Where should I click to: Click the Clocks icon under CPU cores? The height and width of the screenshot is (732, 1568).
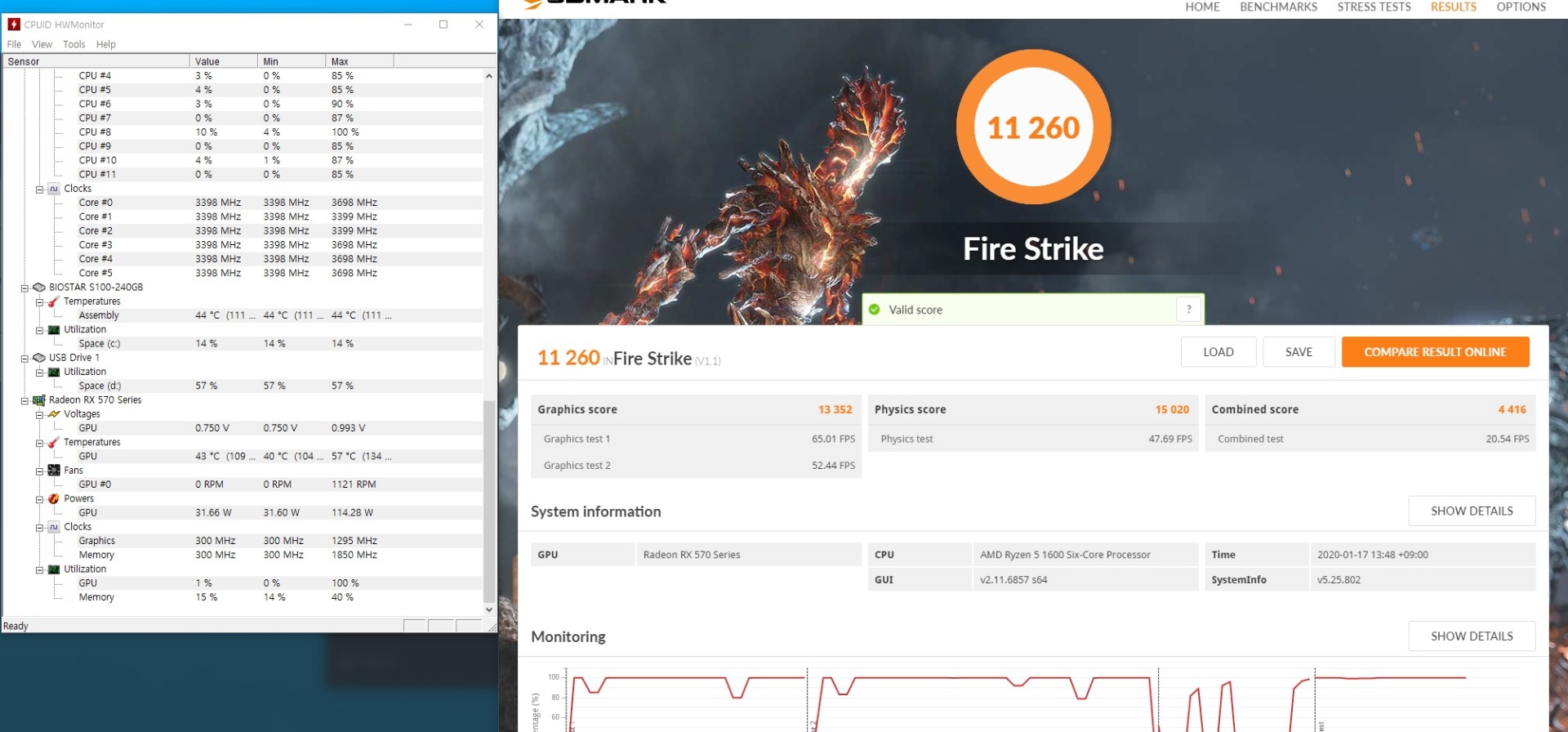[x=54, y=189]
